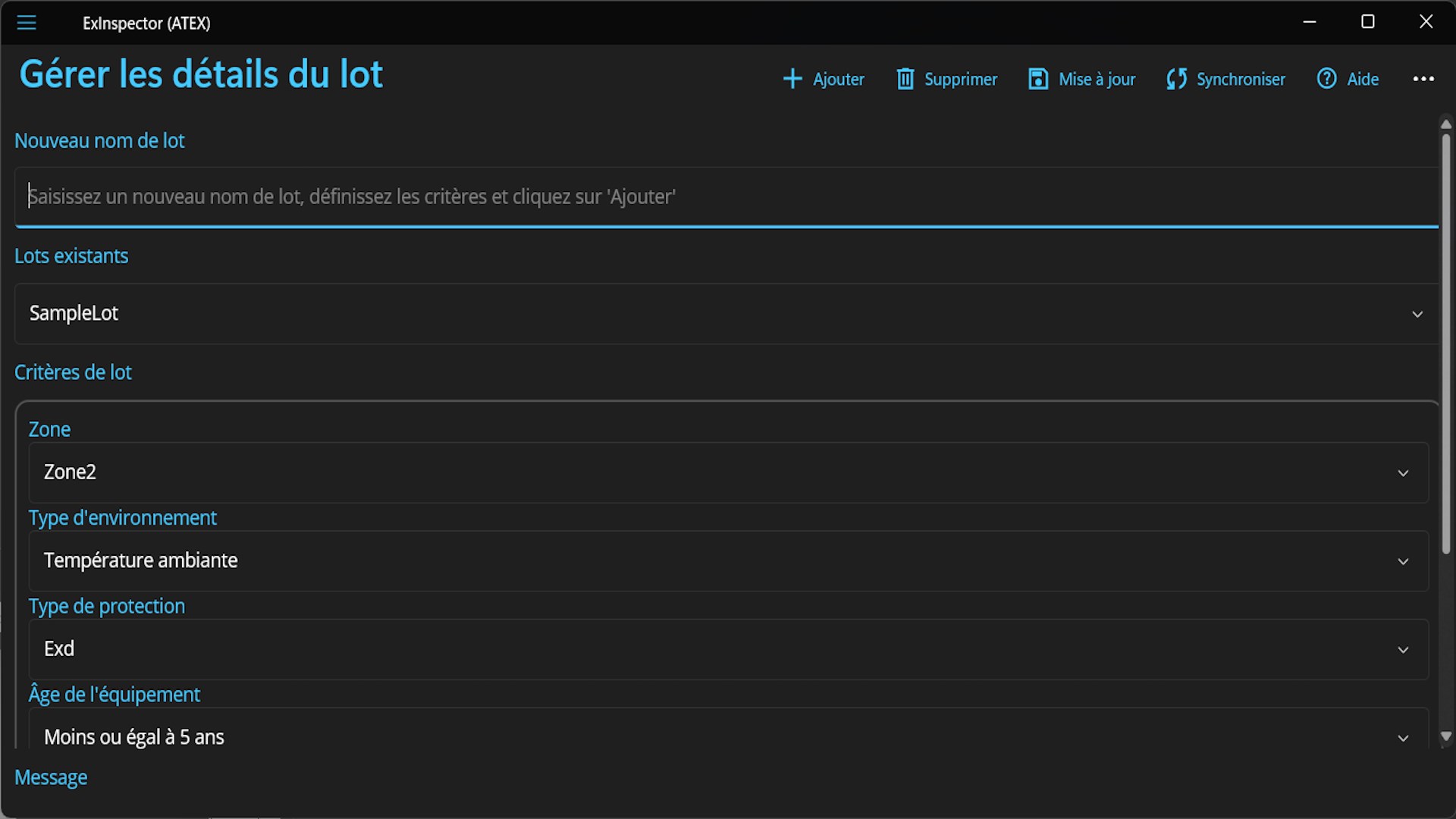Open the three-dot overflow menu
Image resolution: width=1456 pixels, height=819 pixels.
pos(1423,79)
